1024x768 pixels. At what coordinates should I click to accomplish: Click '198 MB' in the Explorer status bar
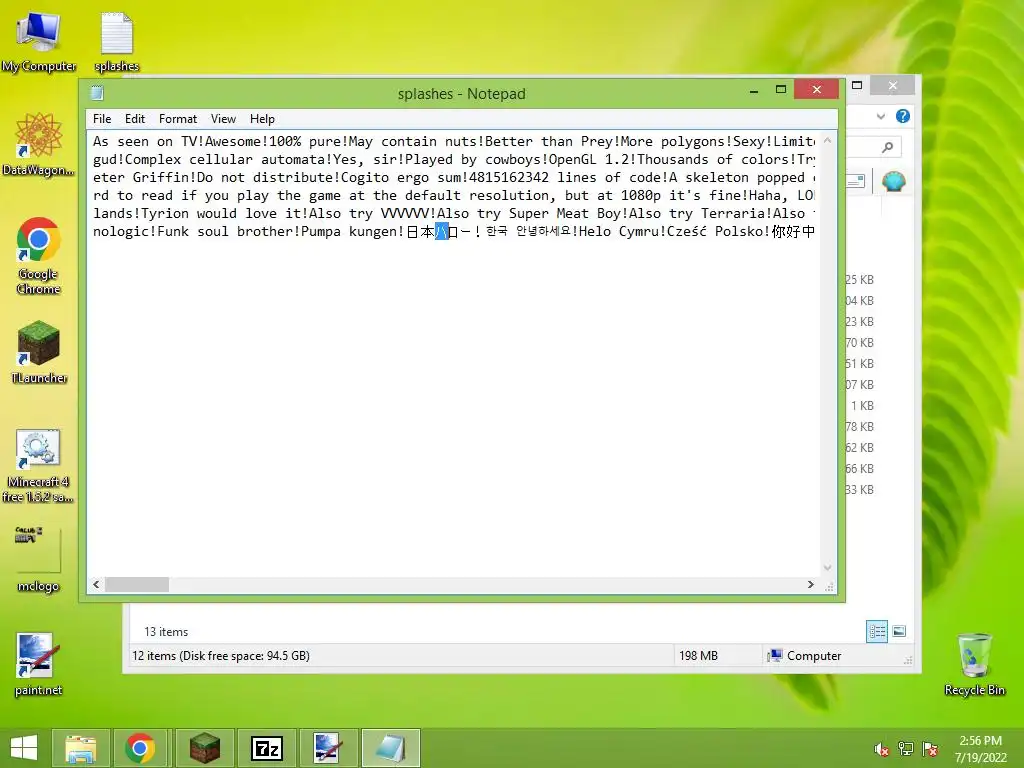(698, 656)
